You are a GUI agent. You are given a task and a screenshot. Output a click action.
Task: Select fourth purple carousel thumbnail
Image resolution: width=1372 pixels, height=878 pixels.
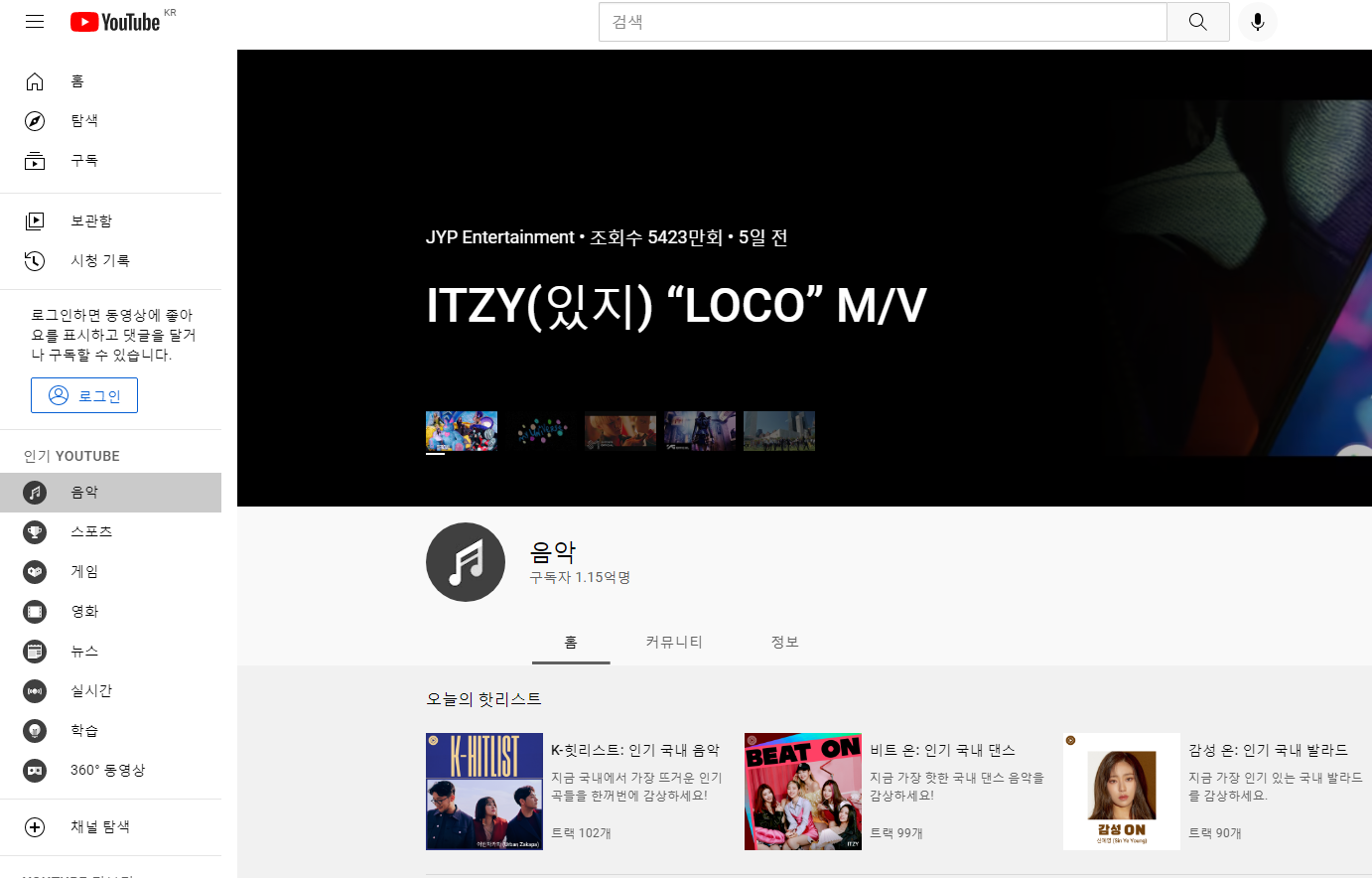[x=700, y=431]
